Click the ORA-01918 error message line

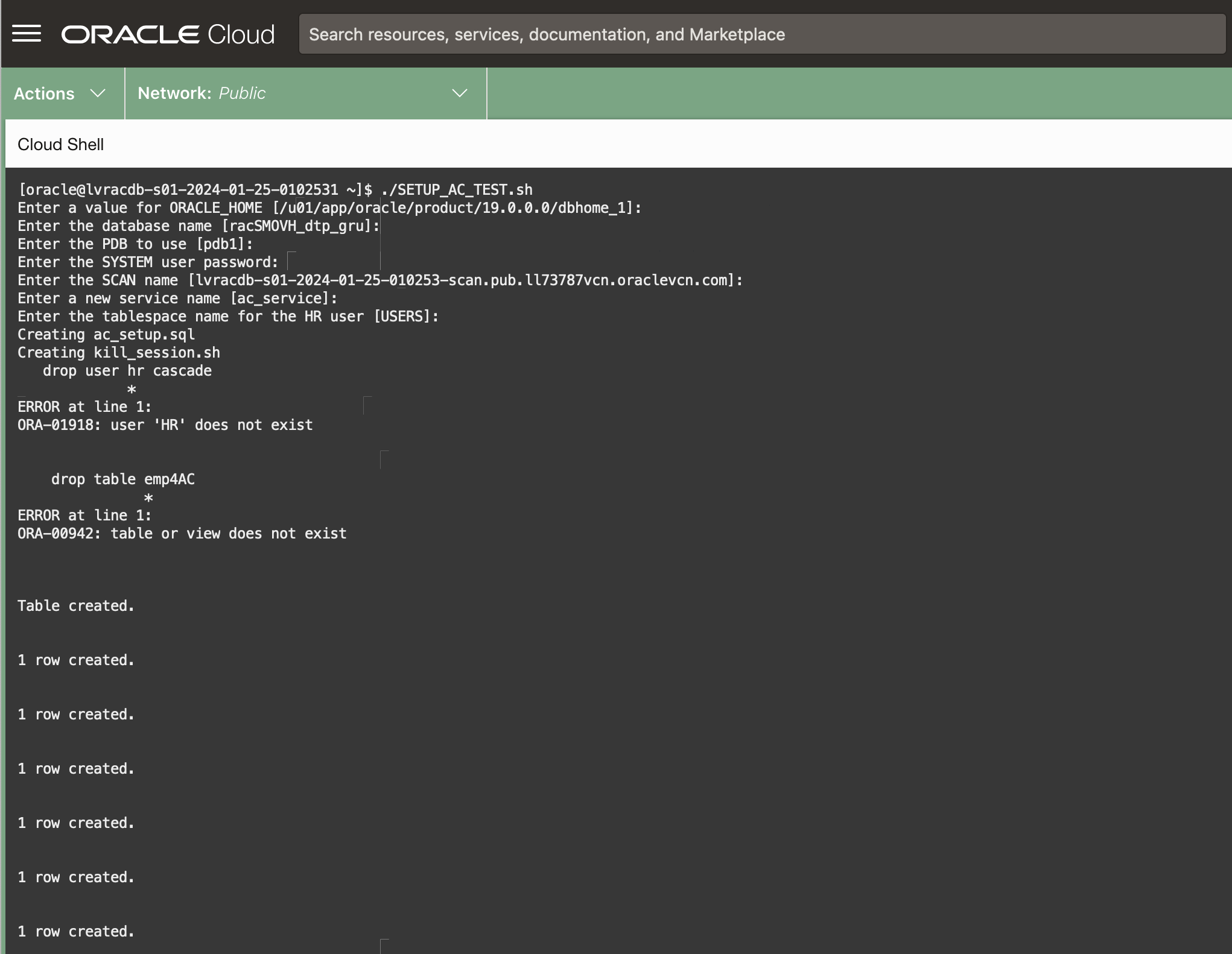coord(165,425)
